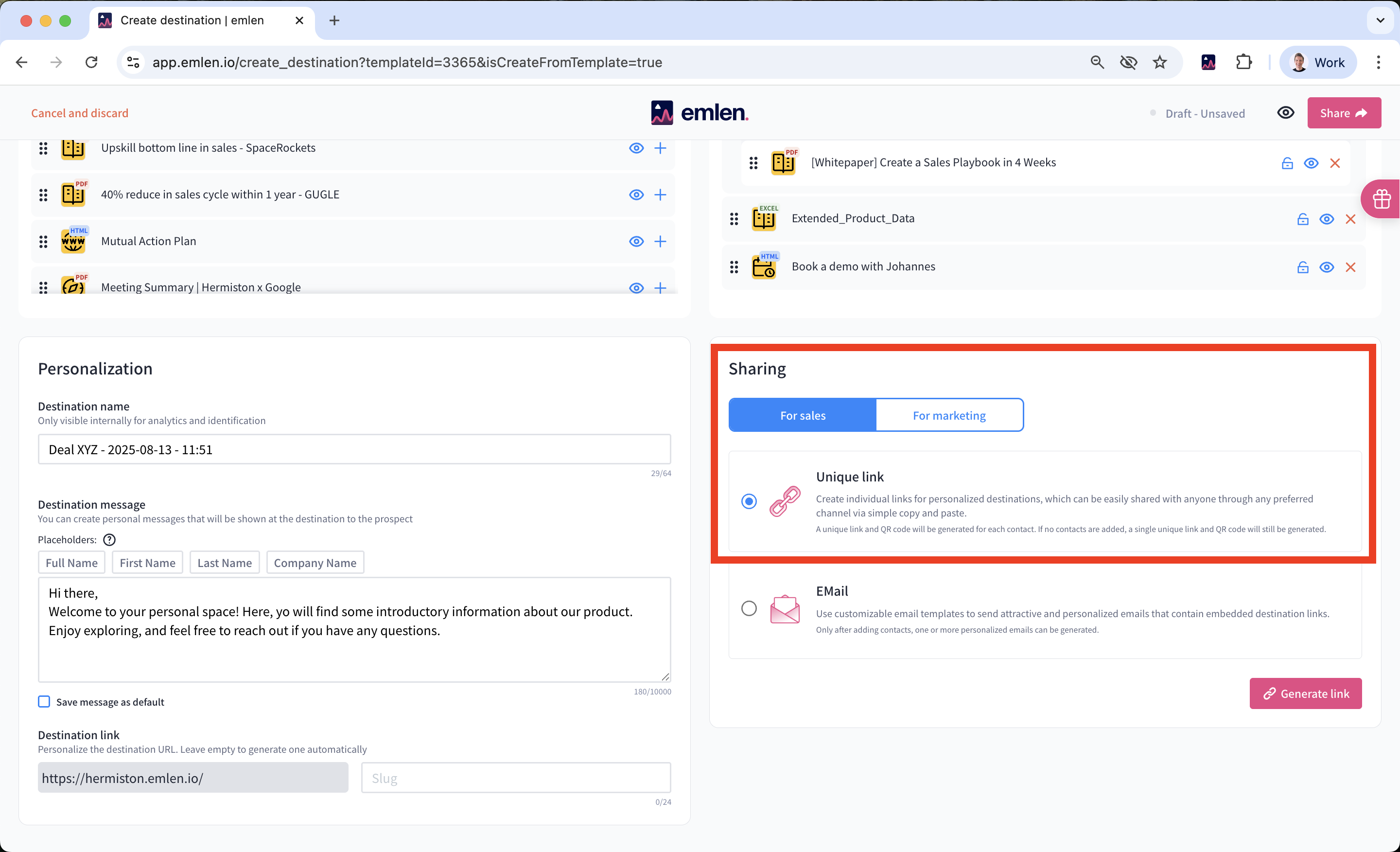Click unlock icon for Book a demo with Johannes
Viewport: 1400px width, 852px height.
(x=1302, y=267)
